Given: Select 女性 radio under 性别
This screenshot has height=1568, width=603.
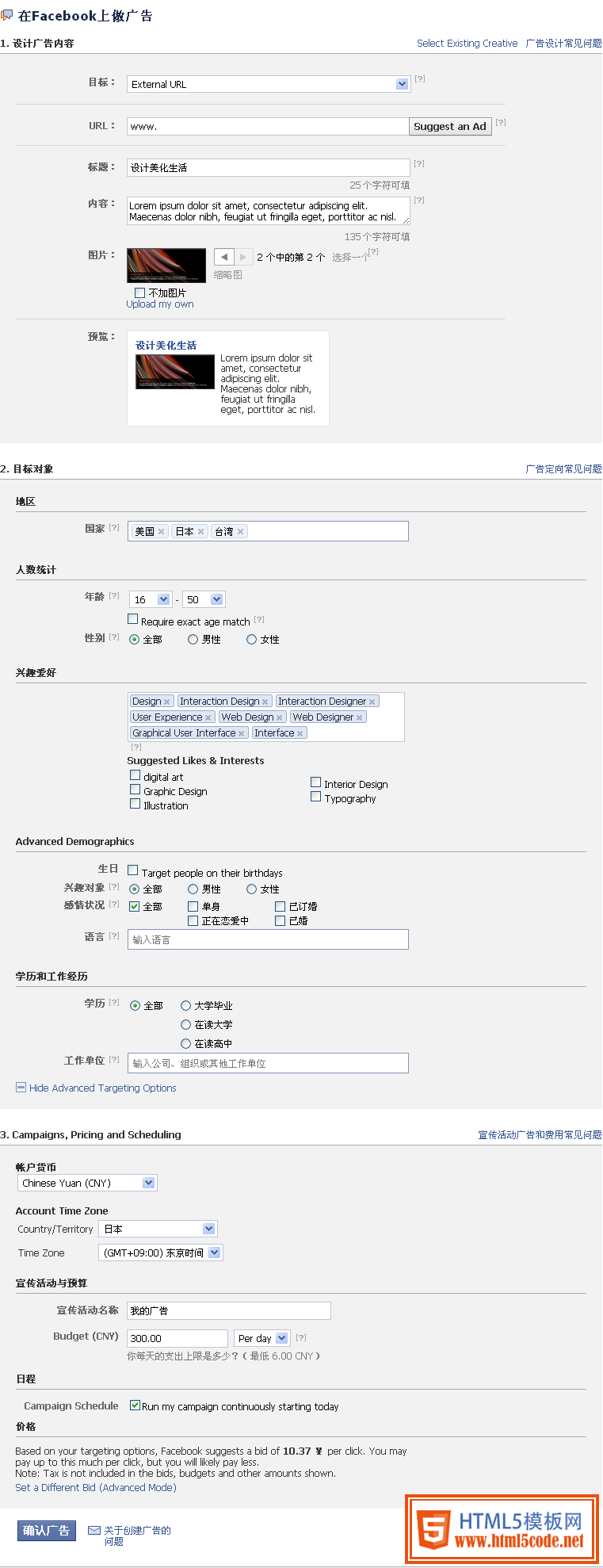Looking at the screenshot, I should click(x=251, y=639).
